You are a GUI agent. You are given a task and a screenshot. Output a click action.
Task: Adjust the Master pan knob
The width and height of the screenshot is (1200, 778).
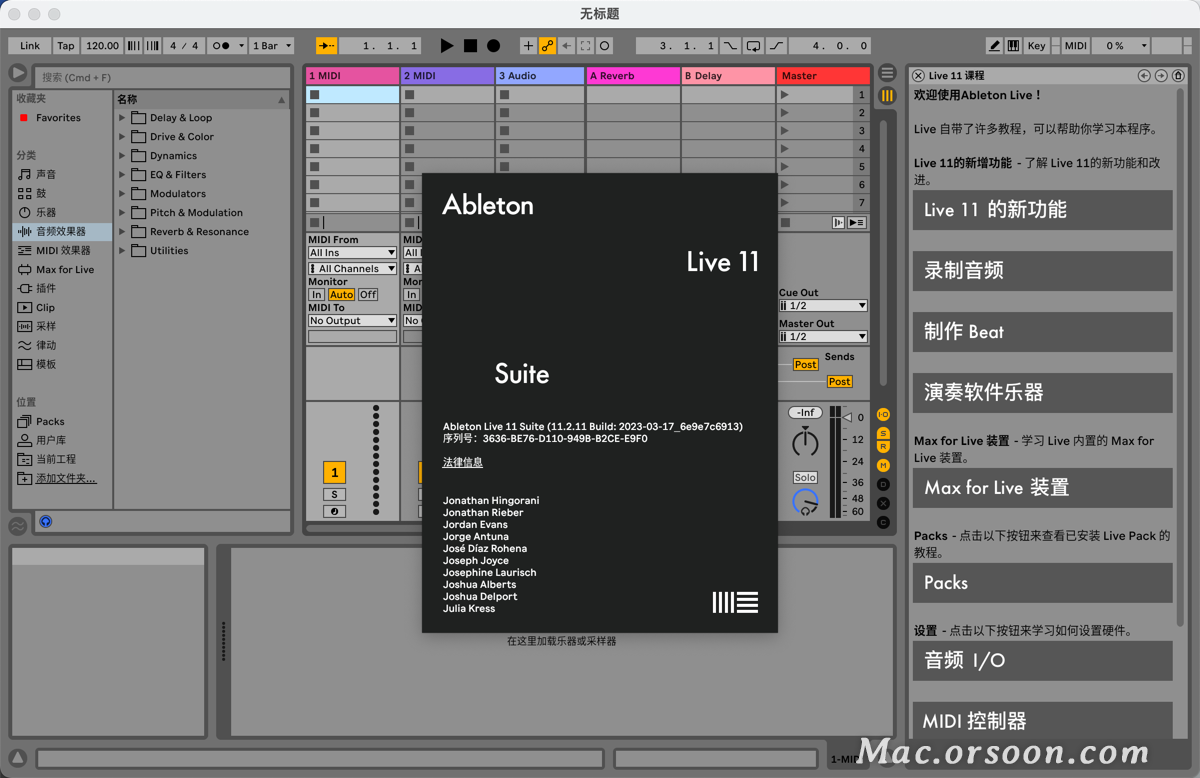pyautogui.click(x=805, y=441)
